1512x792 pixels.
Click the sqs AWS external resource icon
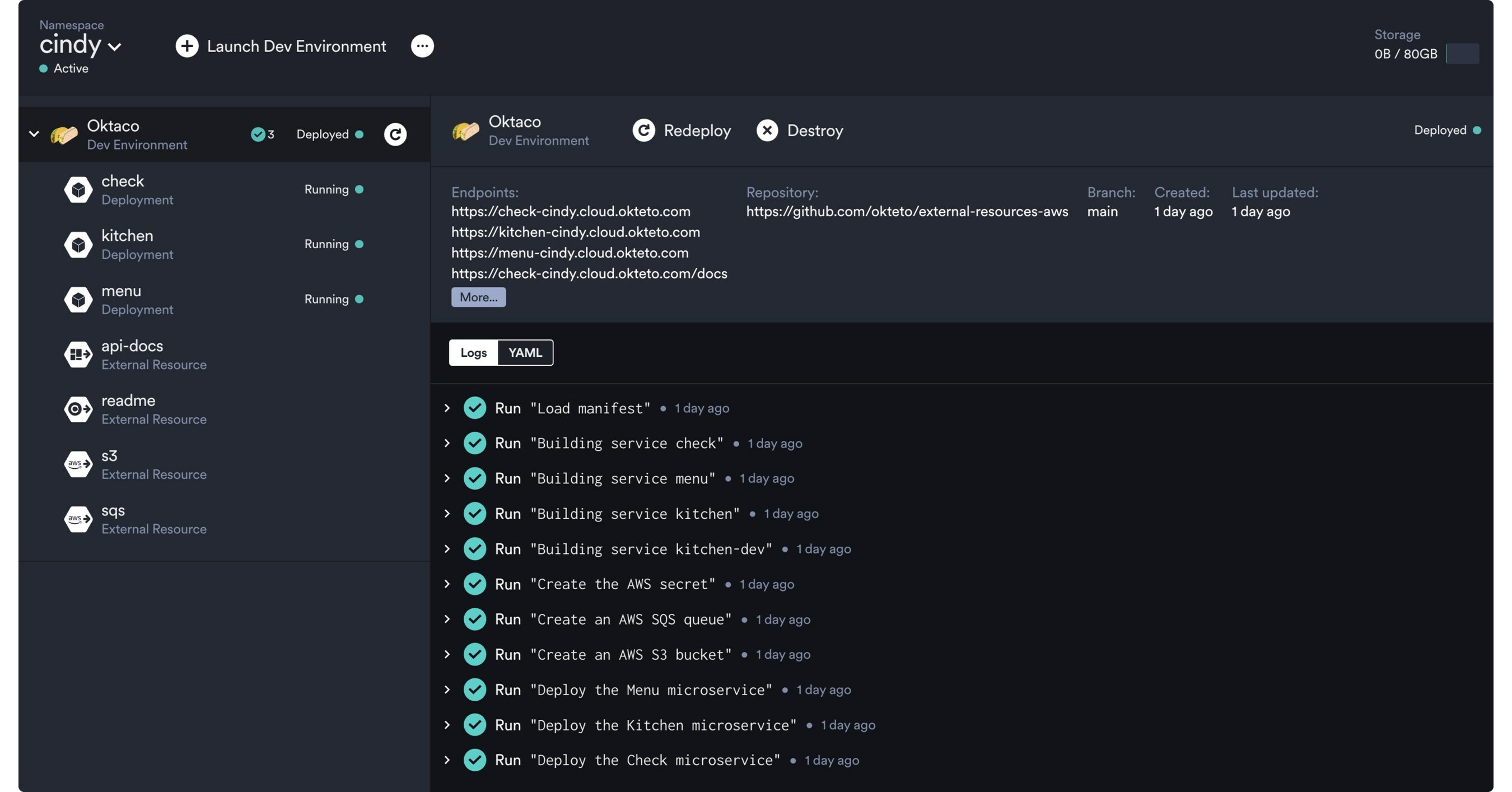[x=78, y=519]
